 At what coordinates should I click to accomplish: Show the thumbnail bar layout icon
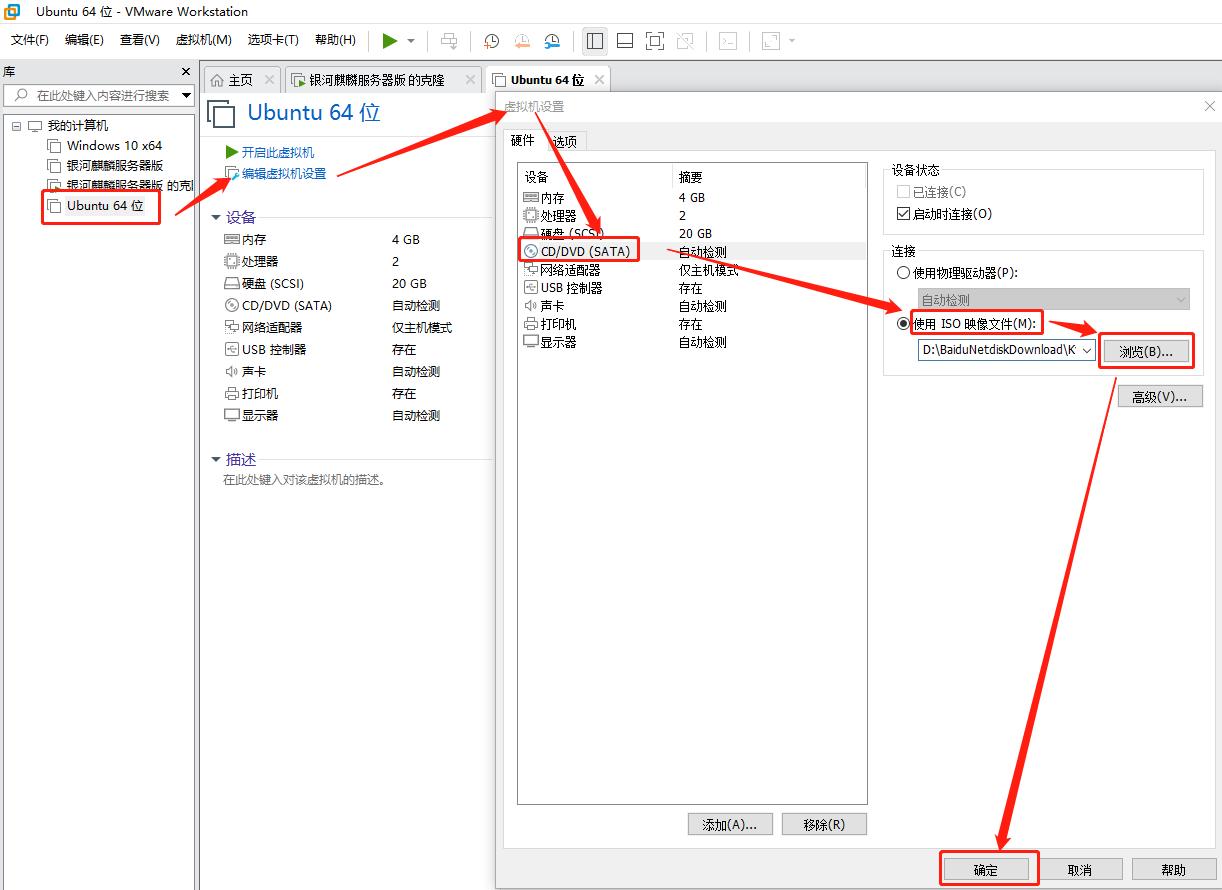(625, 41)
